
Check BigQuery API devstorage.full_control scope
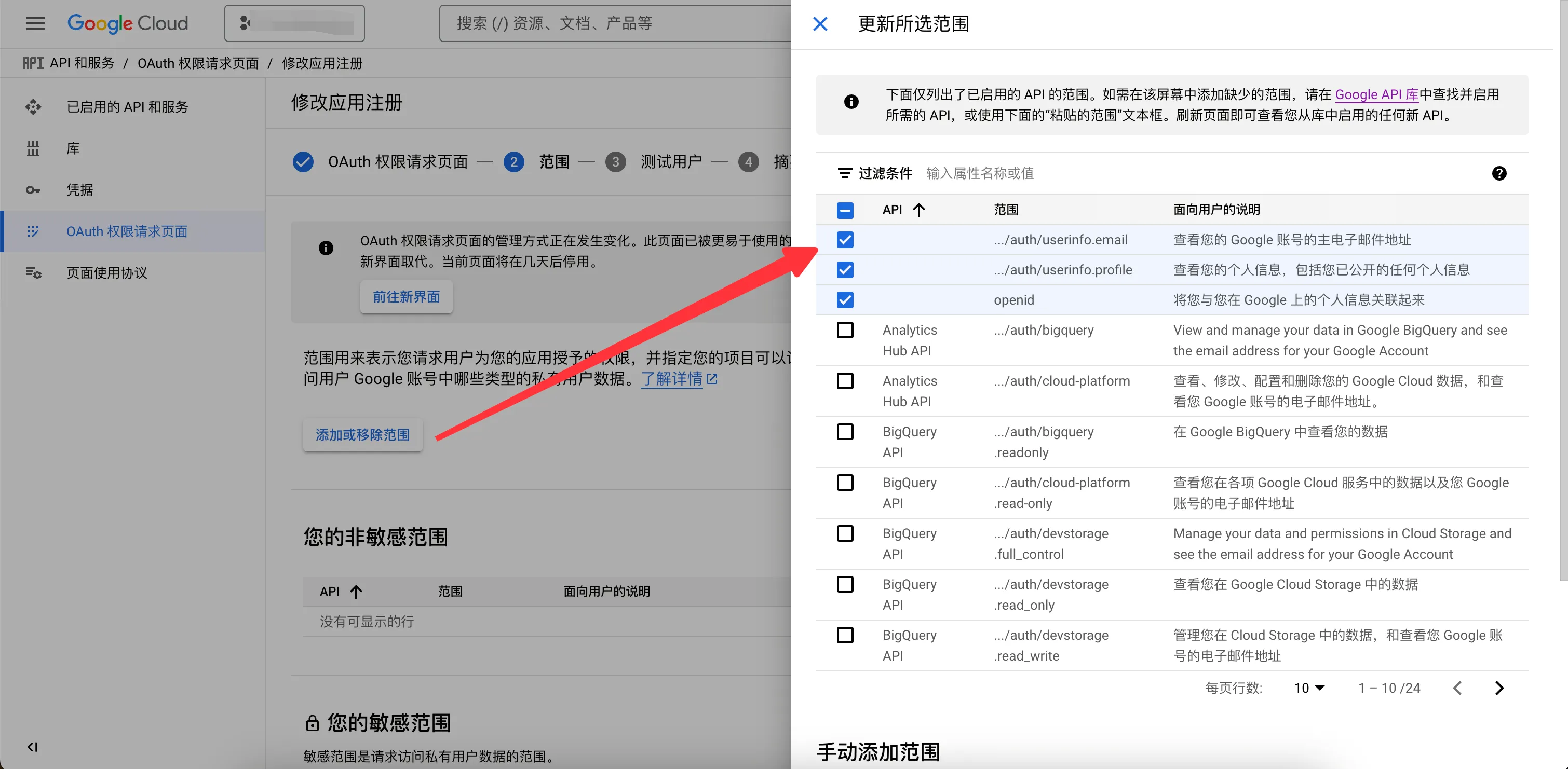pyautogui.click(x=845, y=533)
